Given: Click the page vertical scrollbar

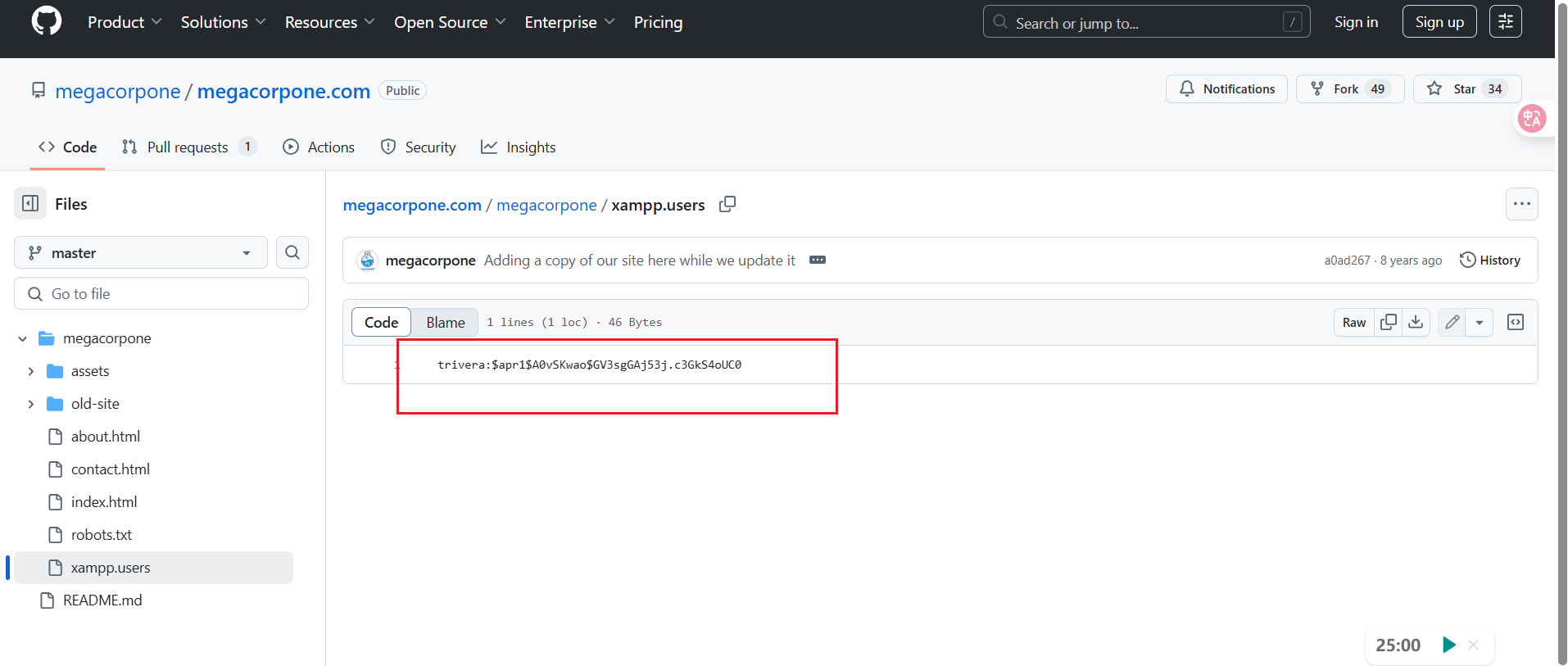Looking at the screenshot, I should click(x=1561, y=333).
